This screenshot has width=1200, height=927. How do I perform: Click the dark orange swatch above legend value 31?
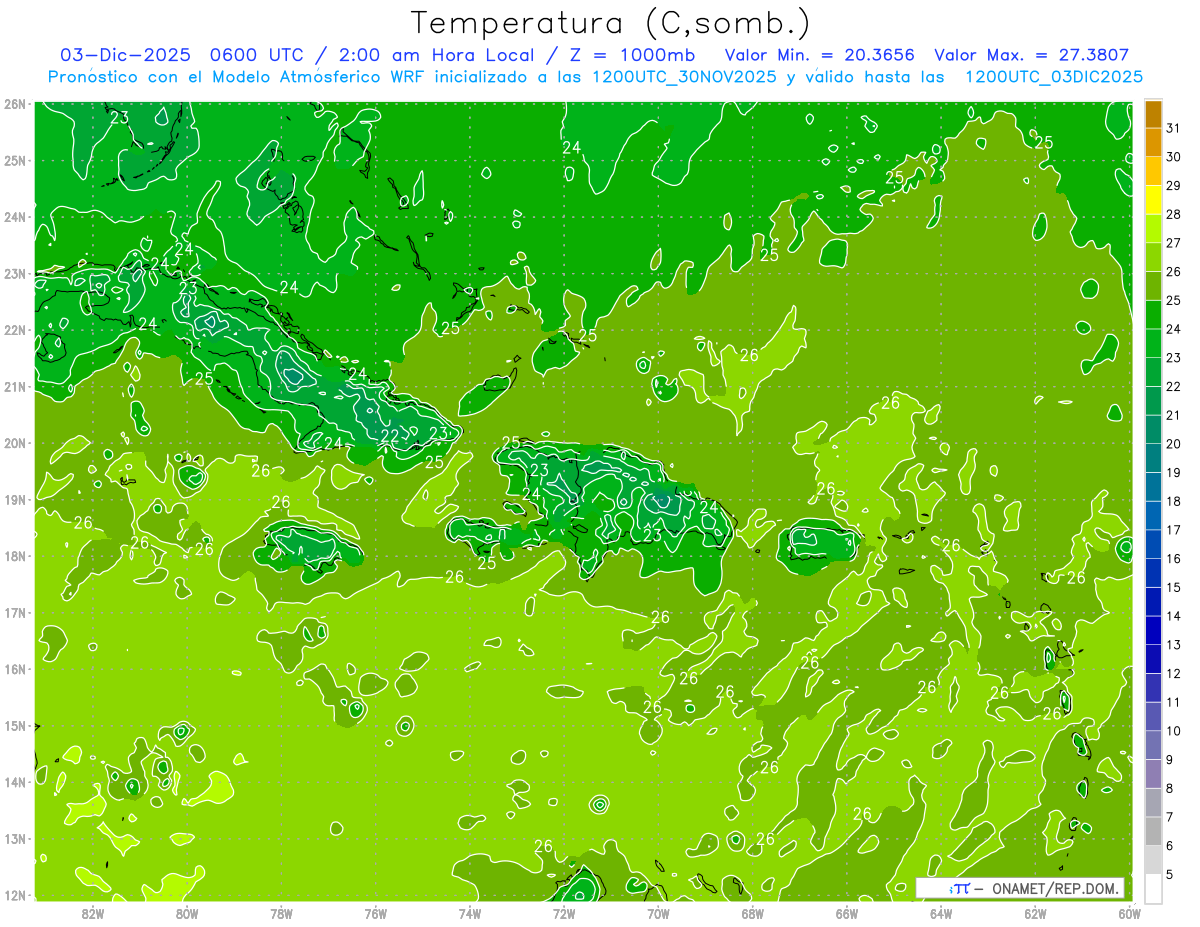[x=1153, y=113]
